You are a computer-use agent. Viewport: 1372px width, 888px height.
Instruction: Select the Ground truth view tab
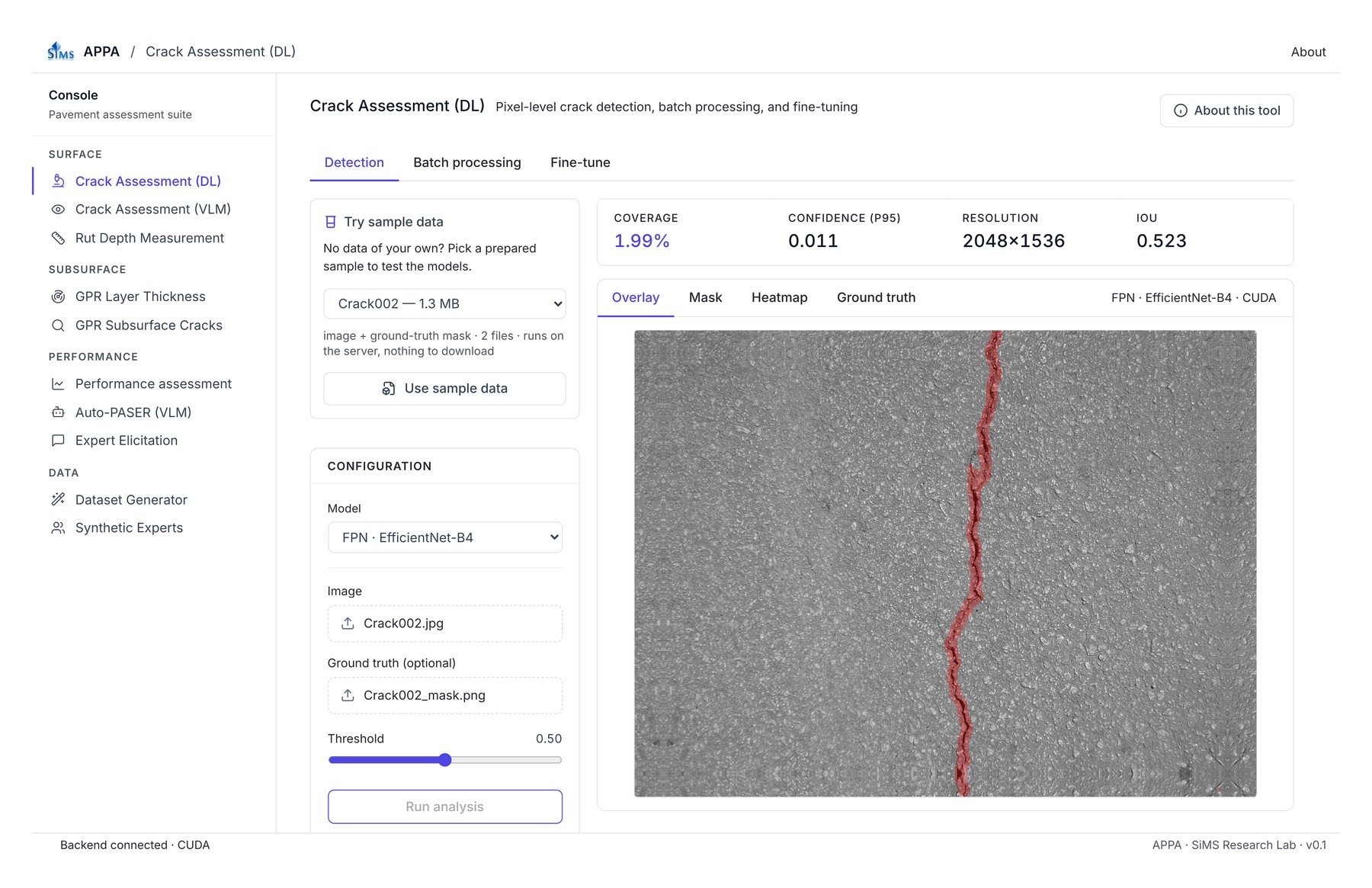[876, 297]
